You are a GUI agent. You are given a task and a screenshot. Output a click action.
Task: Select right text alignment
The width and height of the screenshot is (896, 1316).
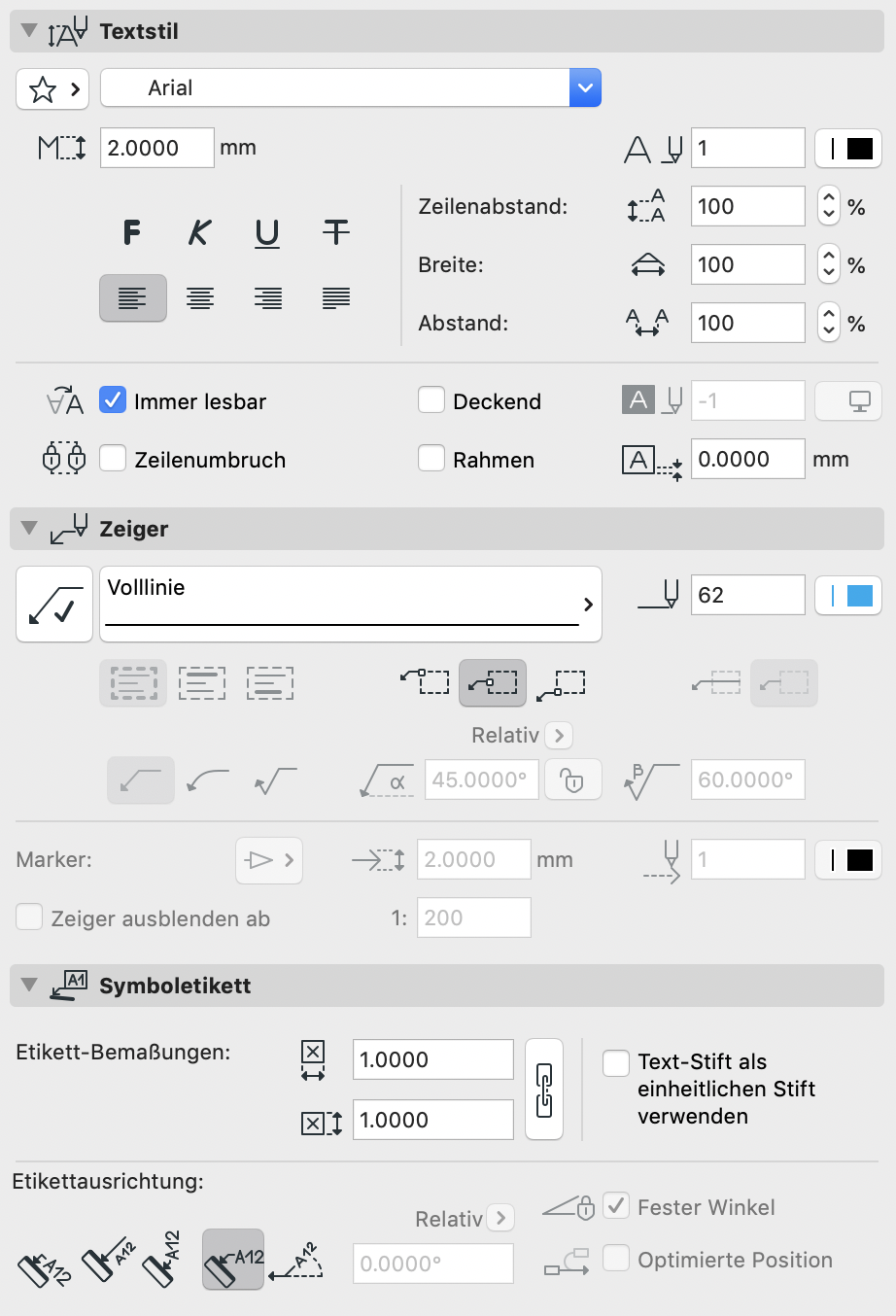(268, 298)
